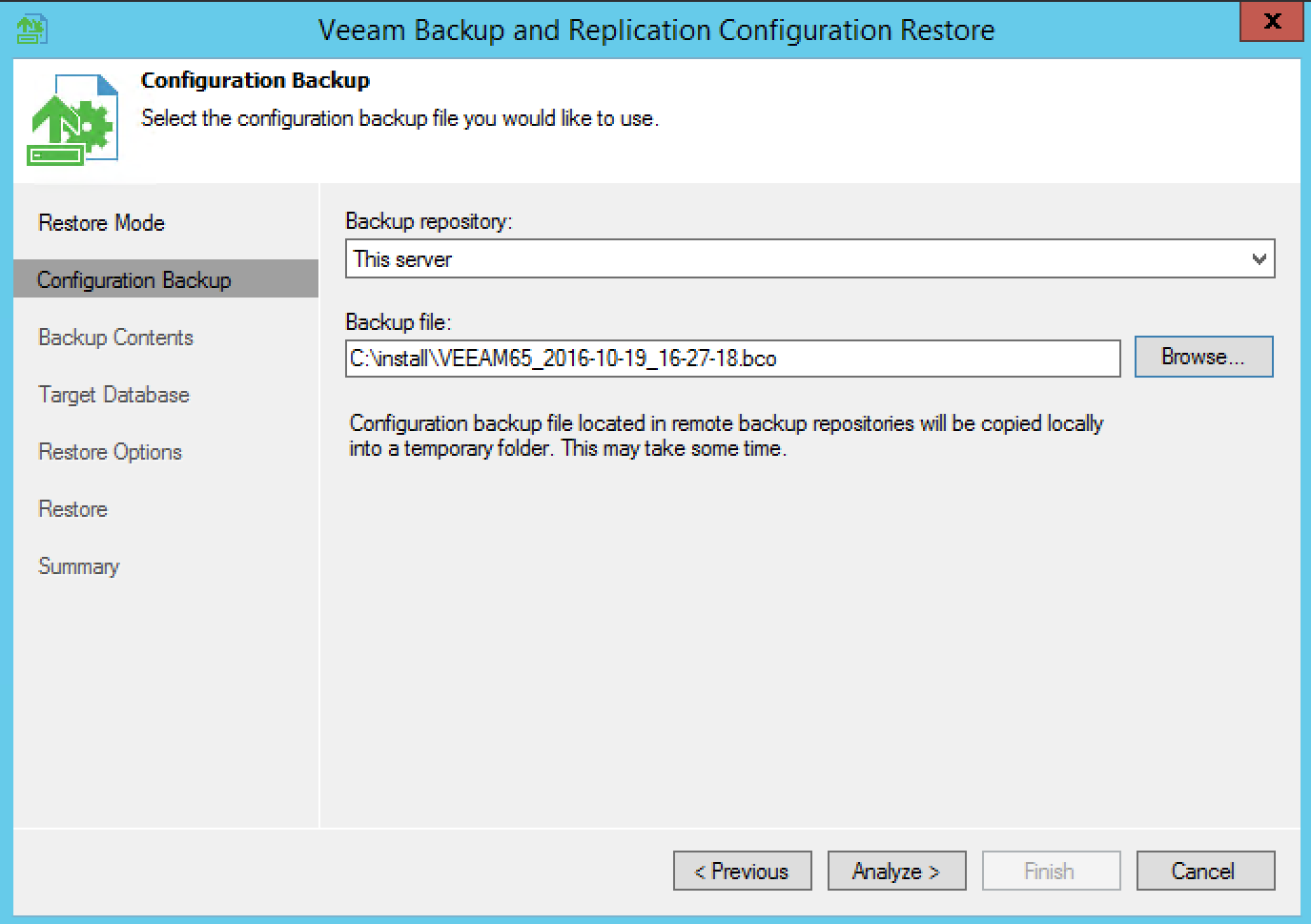This screenshot has height=924, width=1311.
Task: Click the bold 'Configuration Backup' heading
Action: (256, 80)
